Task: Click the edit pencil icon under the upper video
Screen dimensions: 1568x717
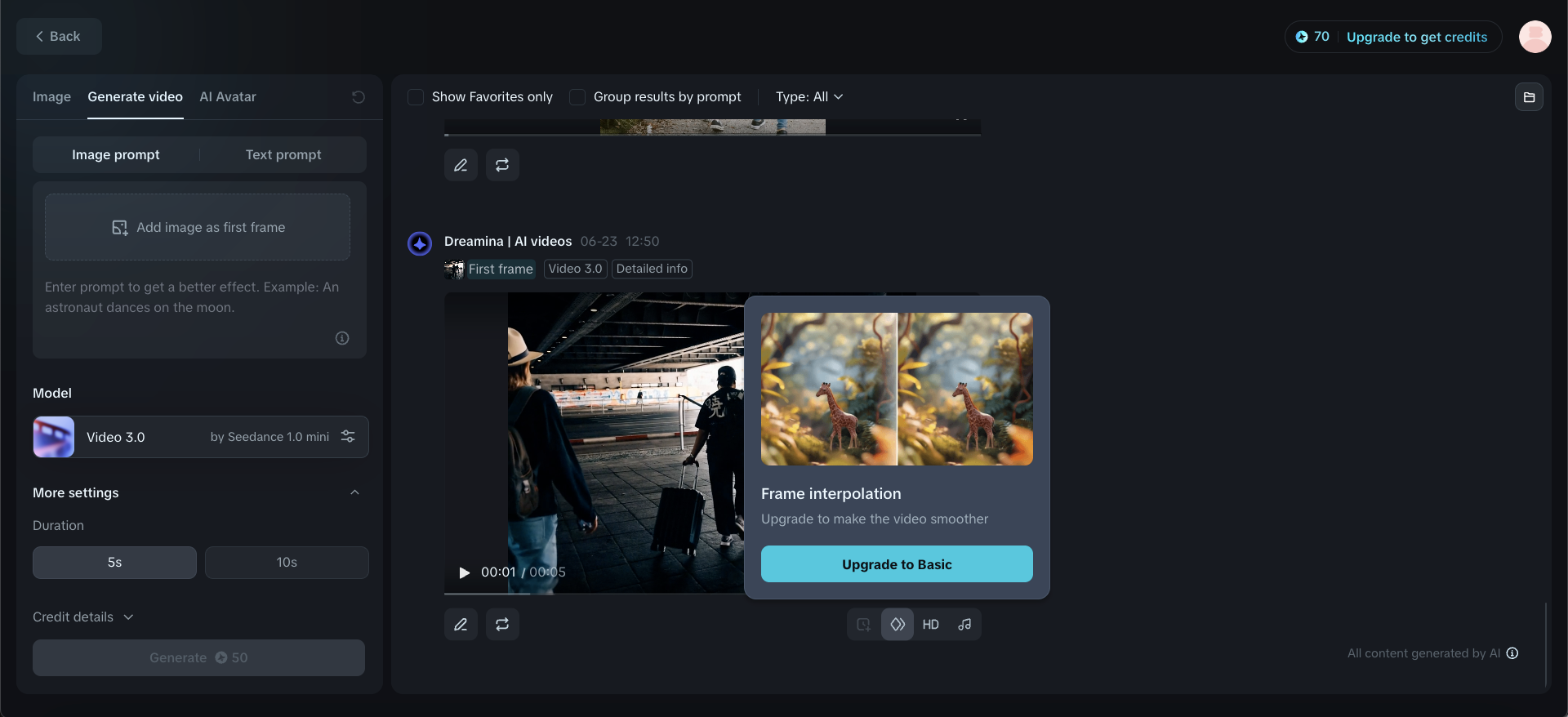Action: coord(461,165)
